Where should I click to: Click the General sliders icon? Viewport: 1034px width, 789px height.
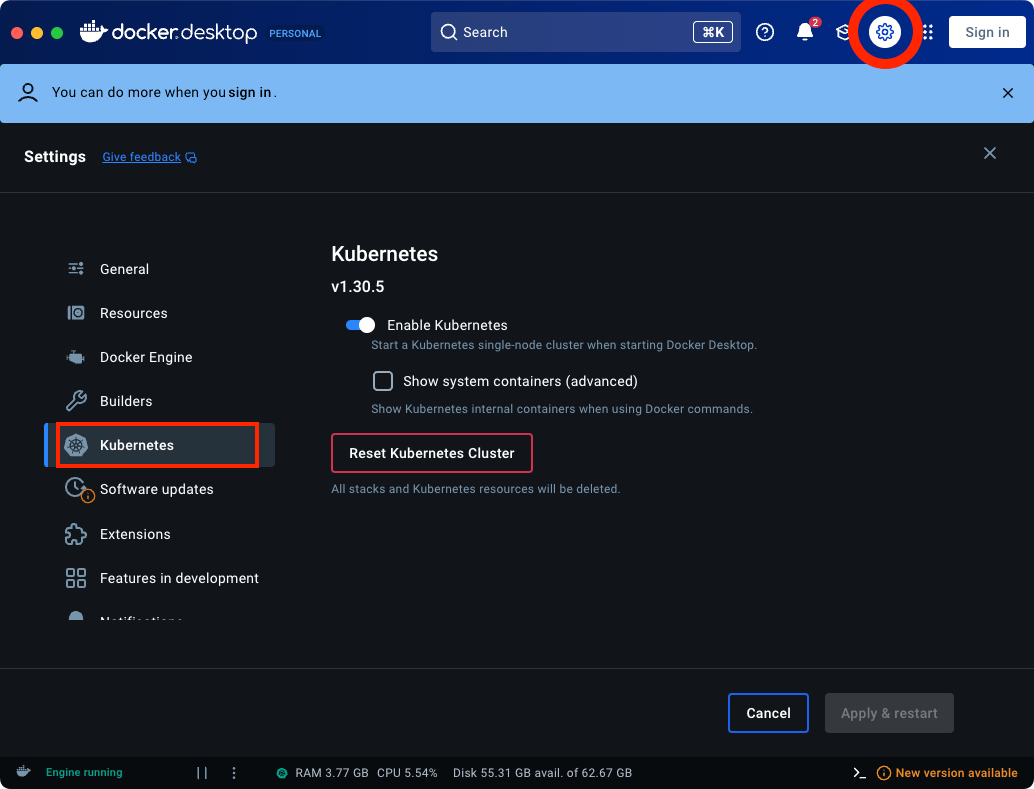coord(76,268)
